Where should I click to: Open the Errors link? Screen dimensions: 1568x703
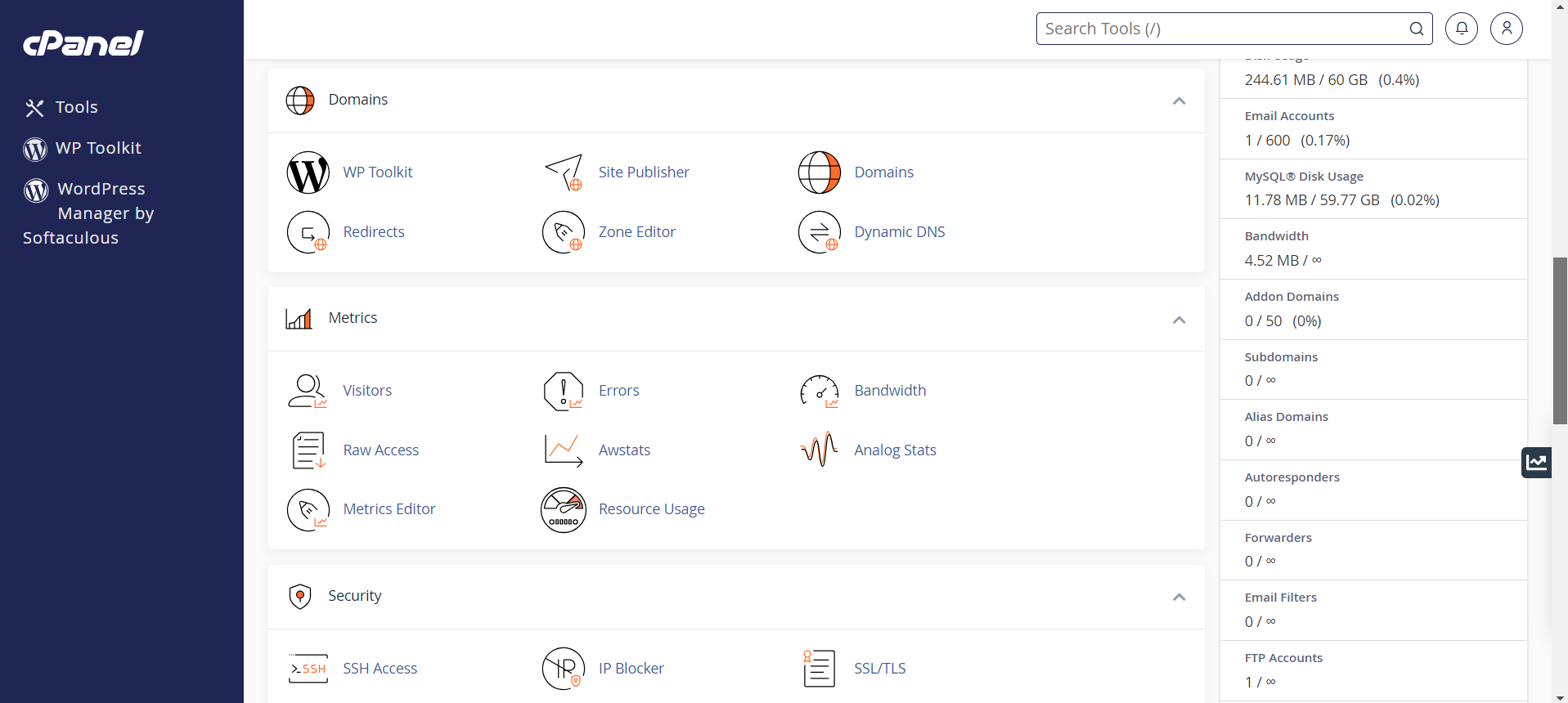coord(619,391)
